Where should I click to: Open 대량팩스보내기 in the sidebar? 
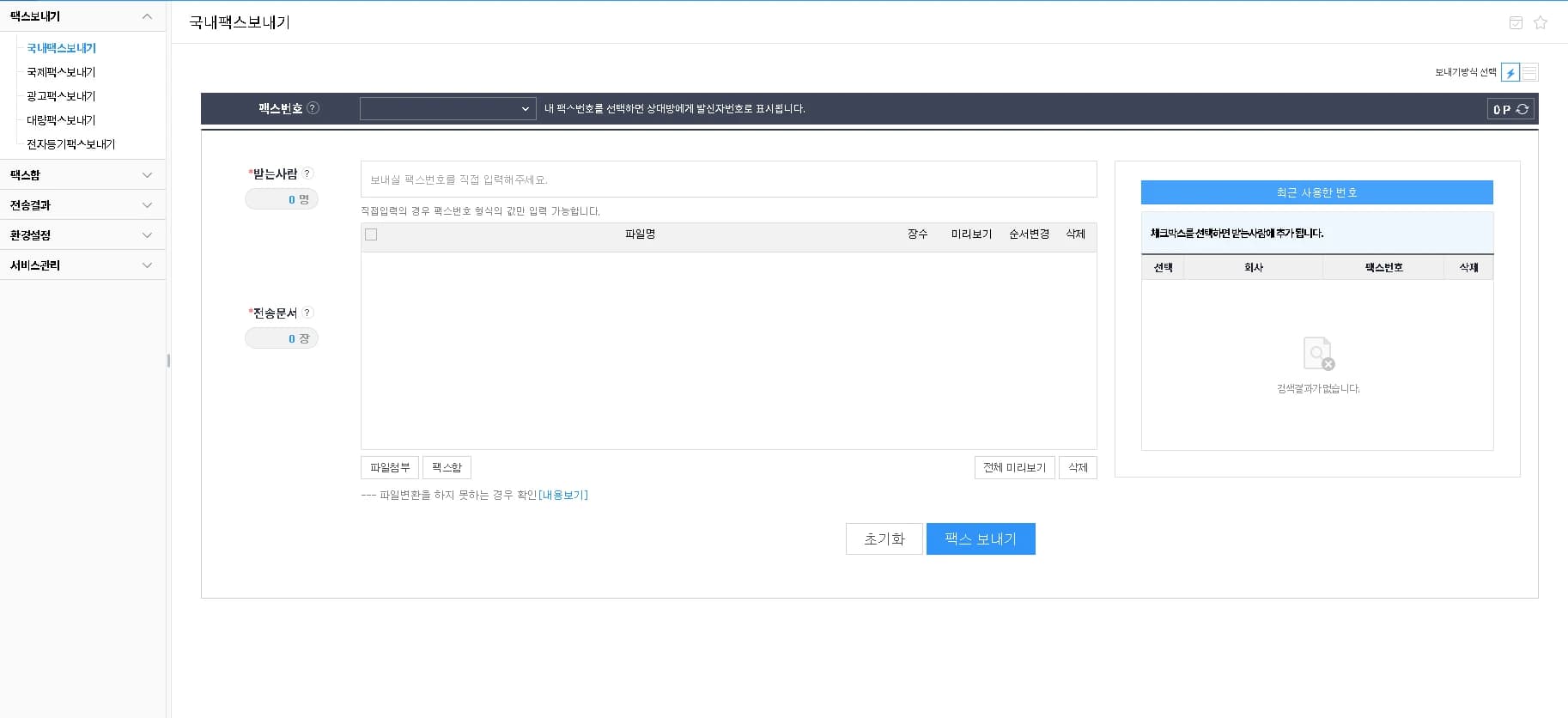click(x=61, y=120)
